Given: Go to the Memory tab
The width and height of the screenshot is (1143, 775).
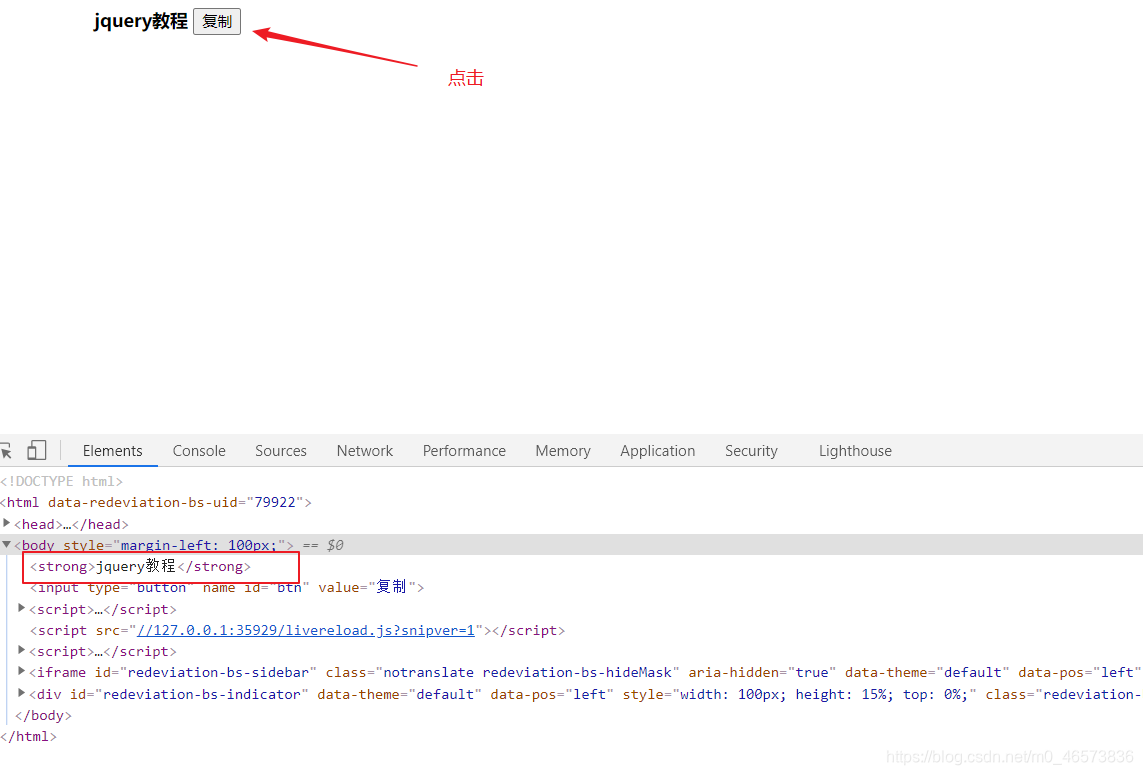Looking at the screenshot, I should 563,451.
